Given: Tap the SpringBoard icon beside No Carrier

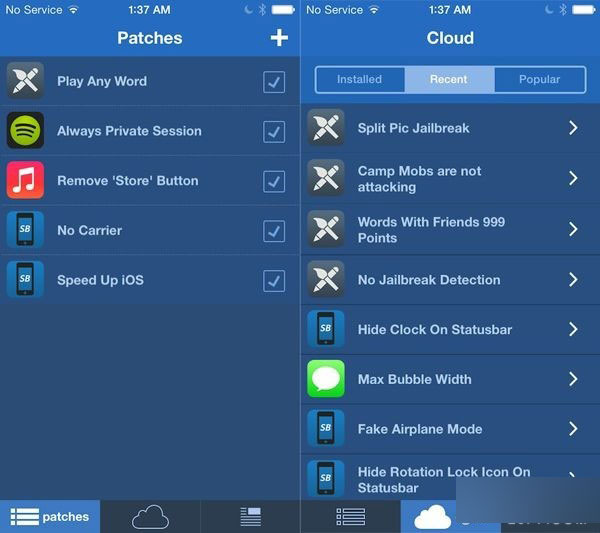Looking at the screenshot, I should (25, 230).
